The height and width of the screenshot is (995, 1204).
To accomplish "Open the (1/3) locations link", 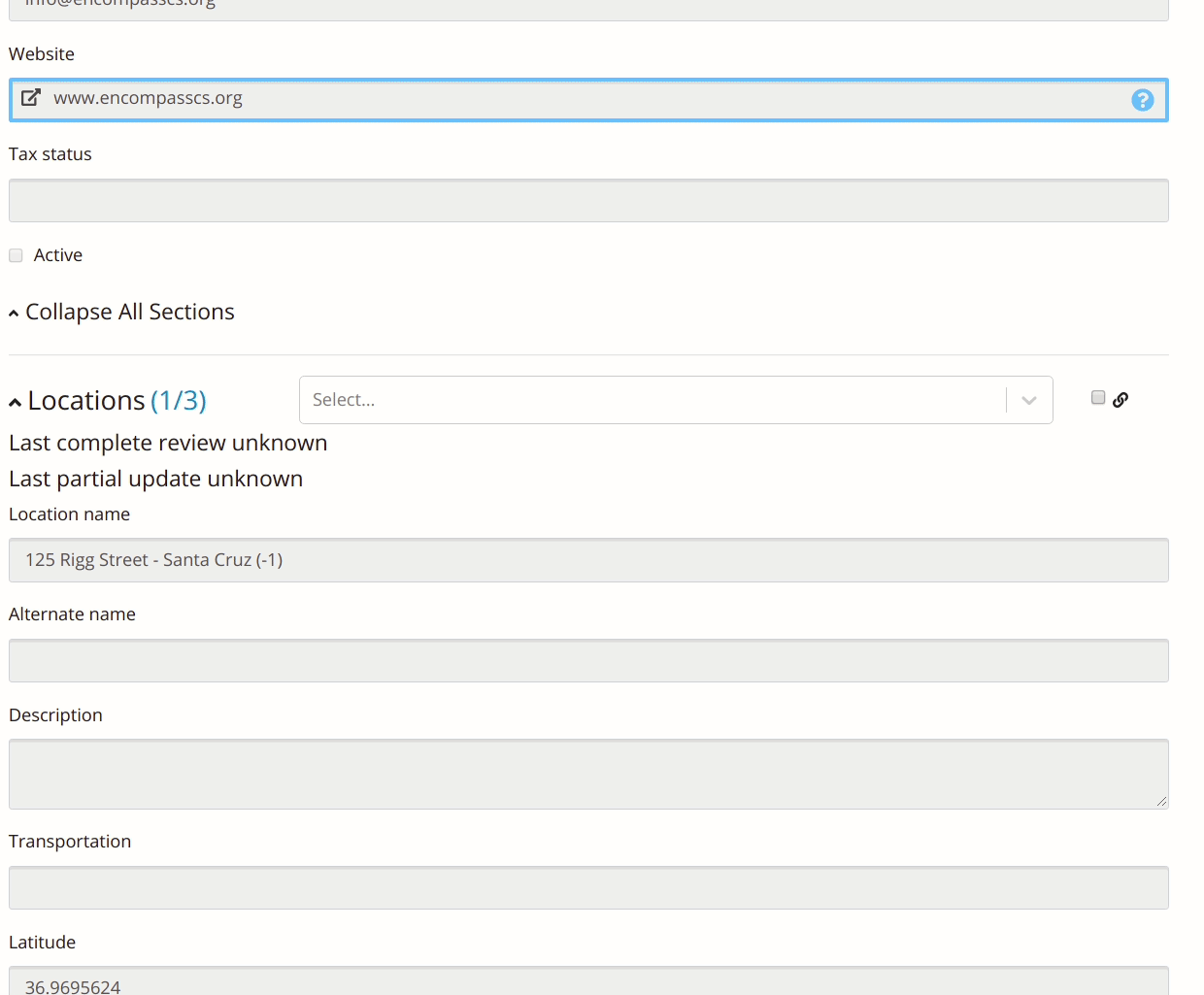I will tap(179, 399).
